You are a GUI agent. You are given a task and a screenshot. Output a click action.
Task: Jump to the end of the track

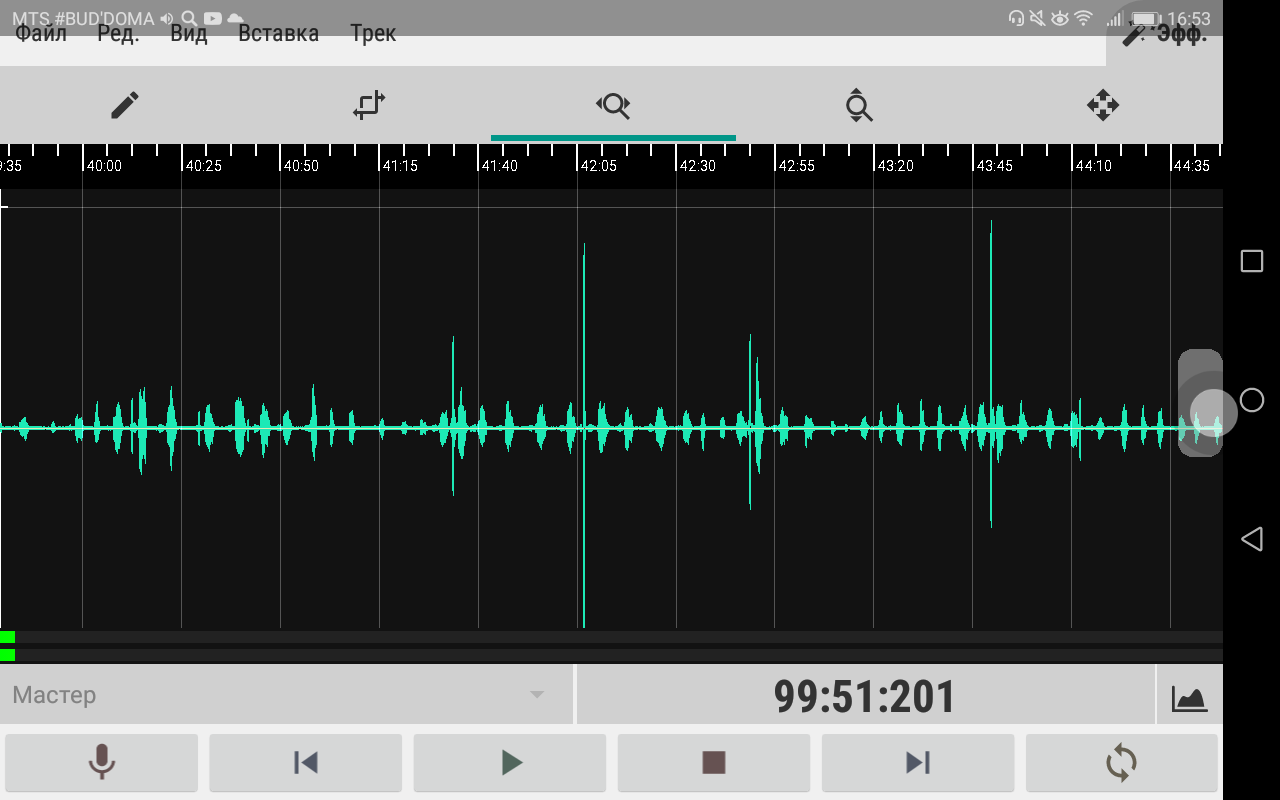[918, 763]
